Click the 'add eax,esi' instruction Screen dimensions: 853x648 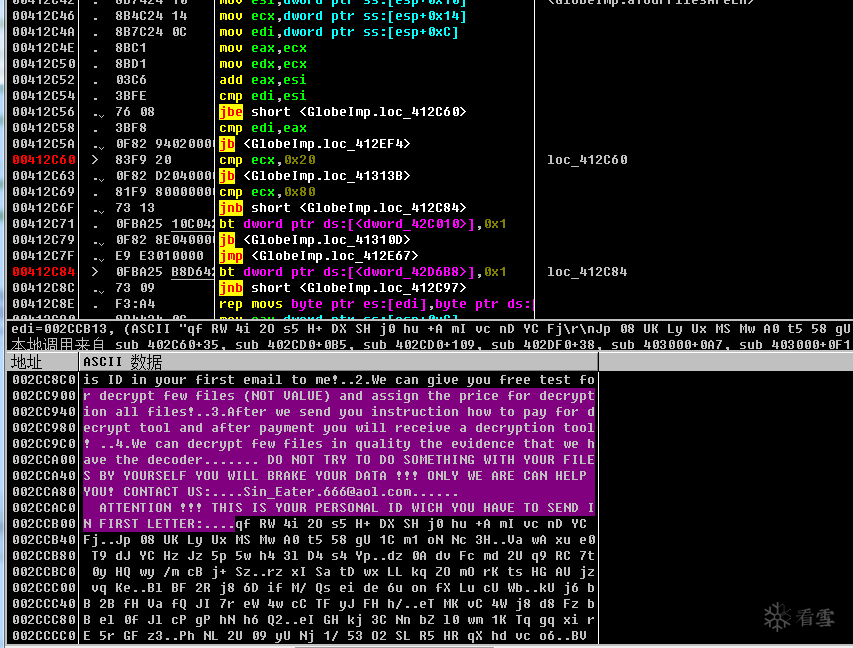pyautogui.click(x=263, y=80)
